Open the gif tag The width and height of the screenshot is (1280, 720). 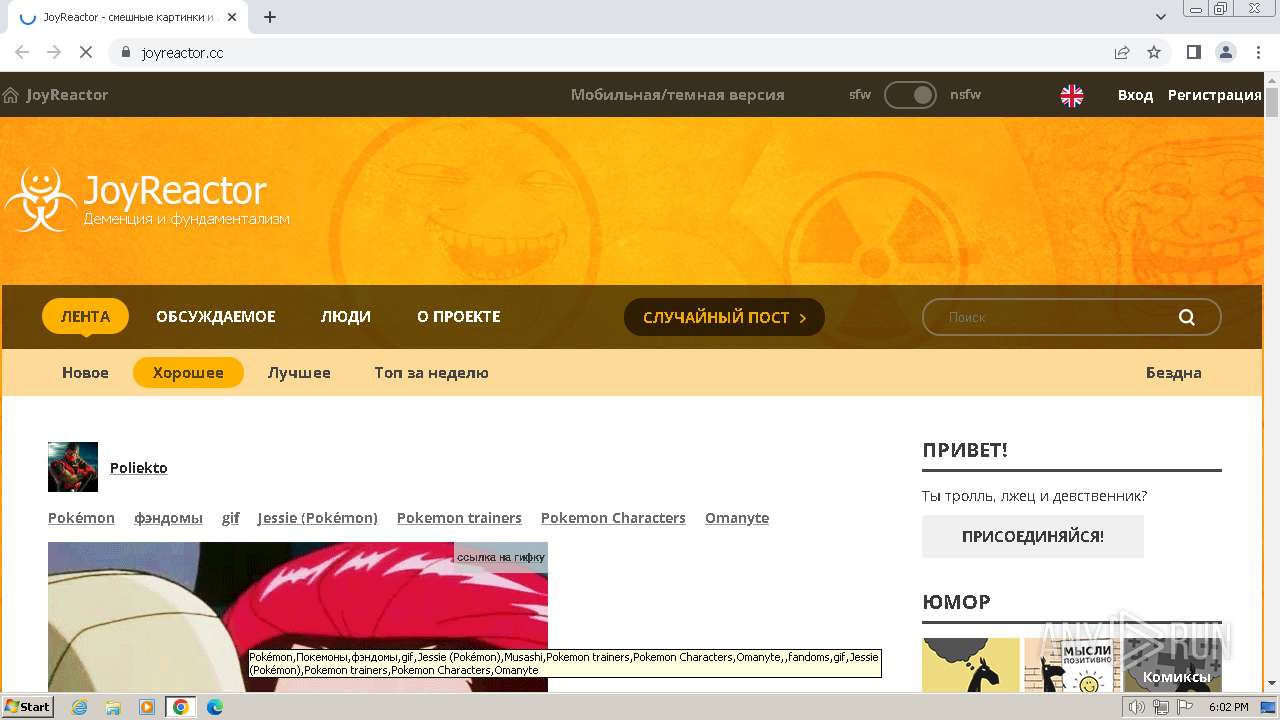point(230,518)
